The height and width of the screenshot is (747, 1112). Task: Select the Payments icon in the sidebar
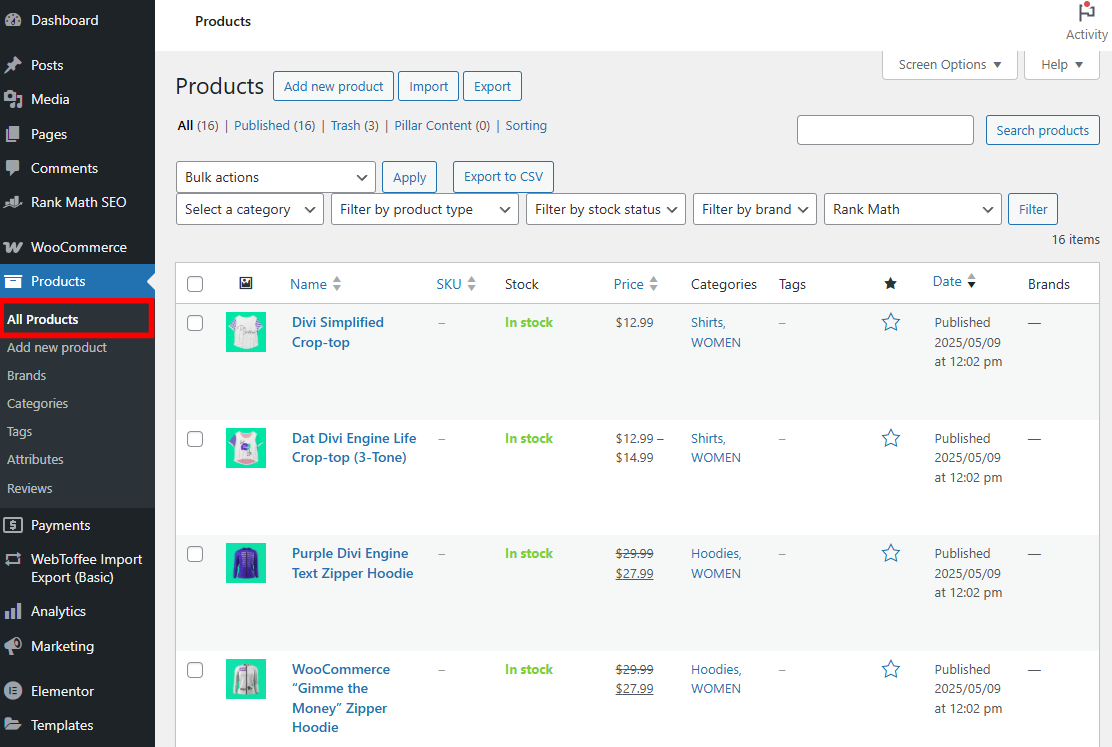14,524
